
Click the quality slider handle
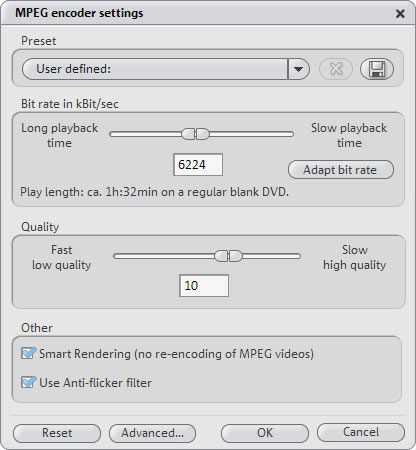(228, 256)
